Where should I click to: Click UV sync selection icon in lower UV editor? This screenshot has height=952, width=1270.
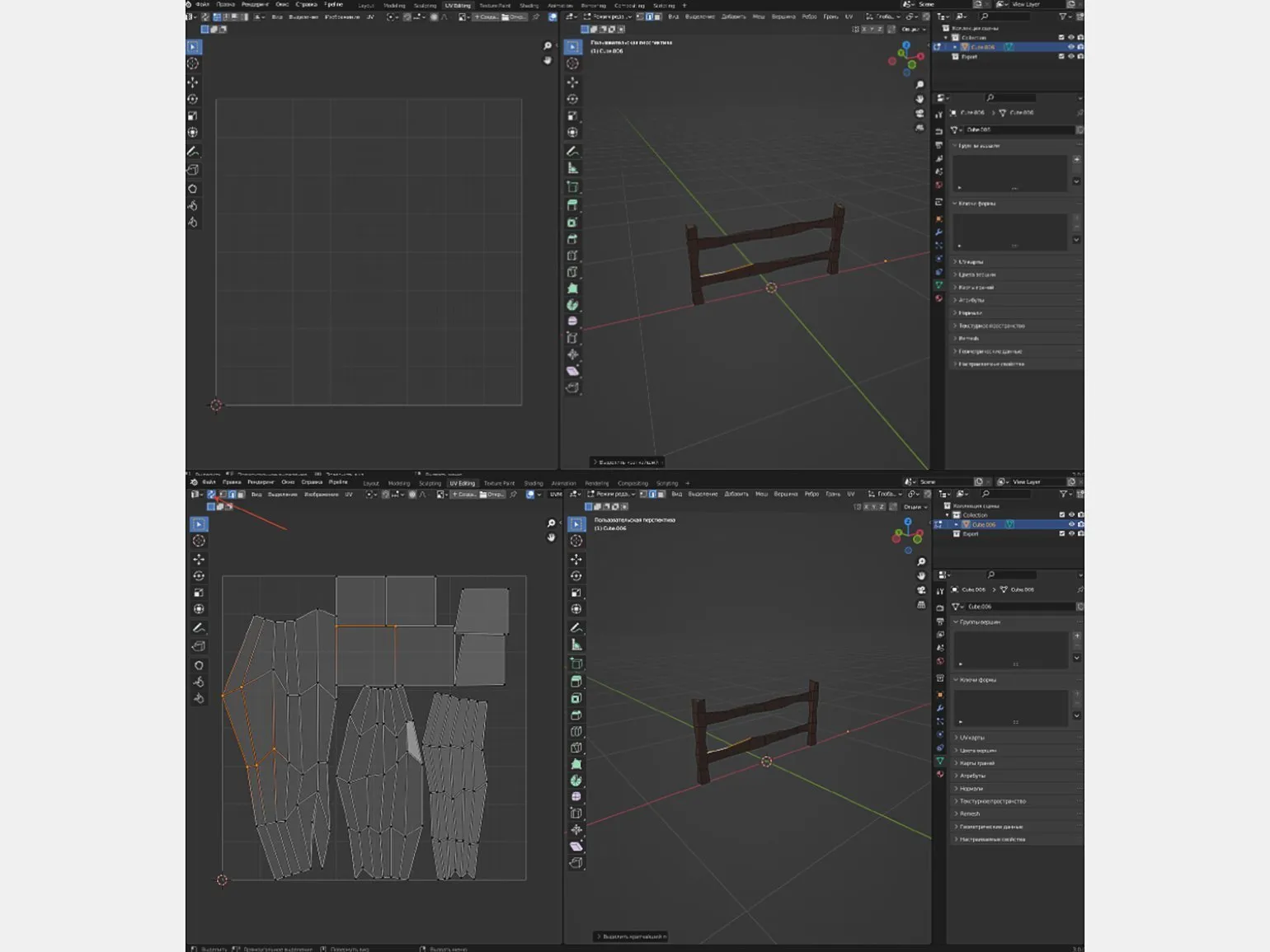point(211,495)
